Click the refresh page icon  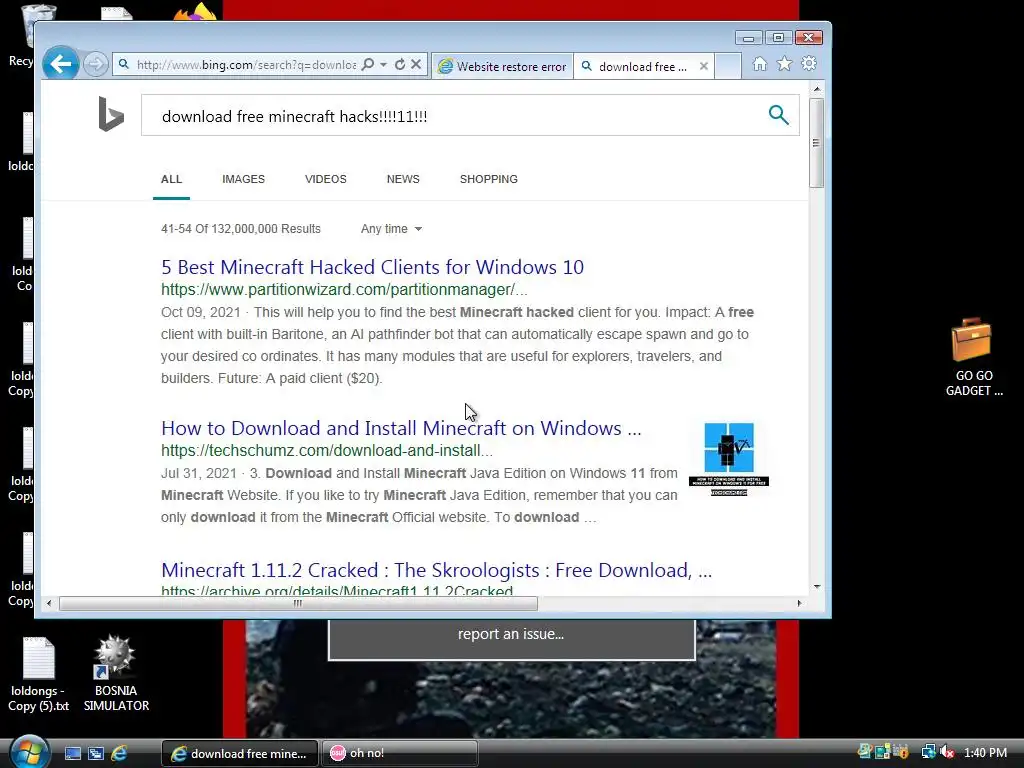point(400,65)
